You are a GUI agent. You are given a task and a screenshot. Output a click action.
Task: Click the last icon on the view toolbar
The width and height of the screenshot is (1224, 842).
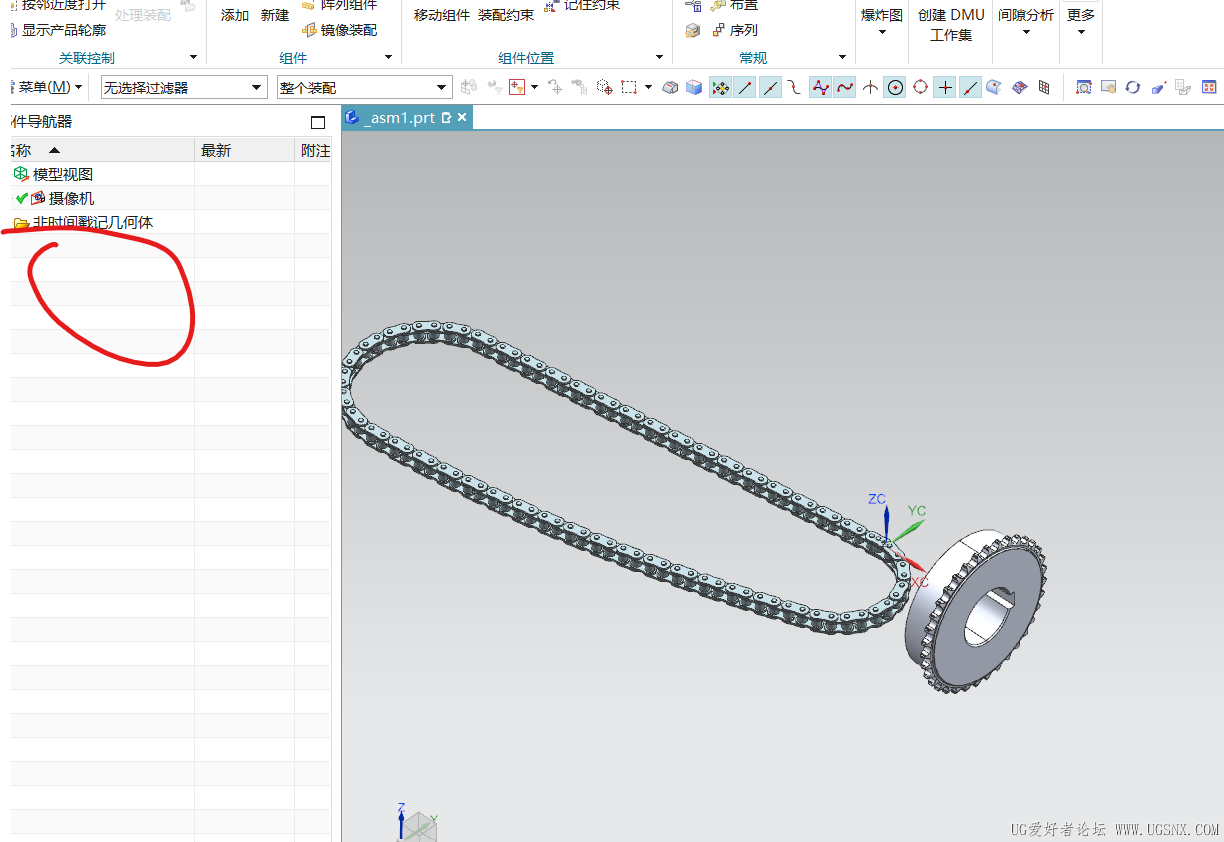[1209, 87]
